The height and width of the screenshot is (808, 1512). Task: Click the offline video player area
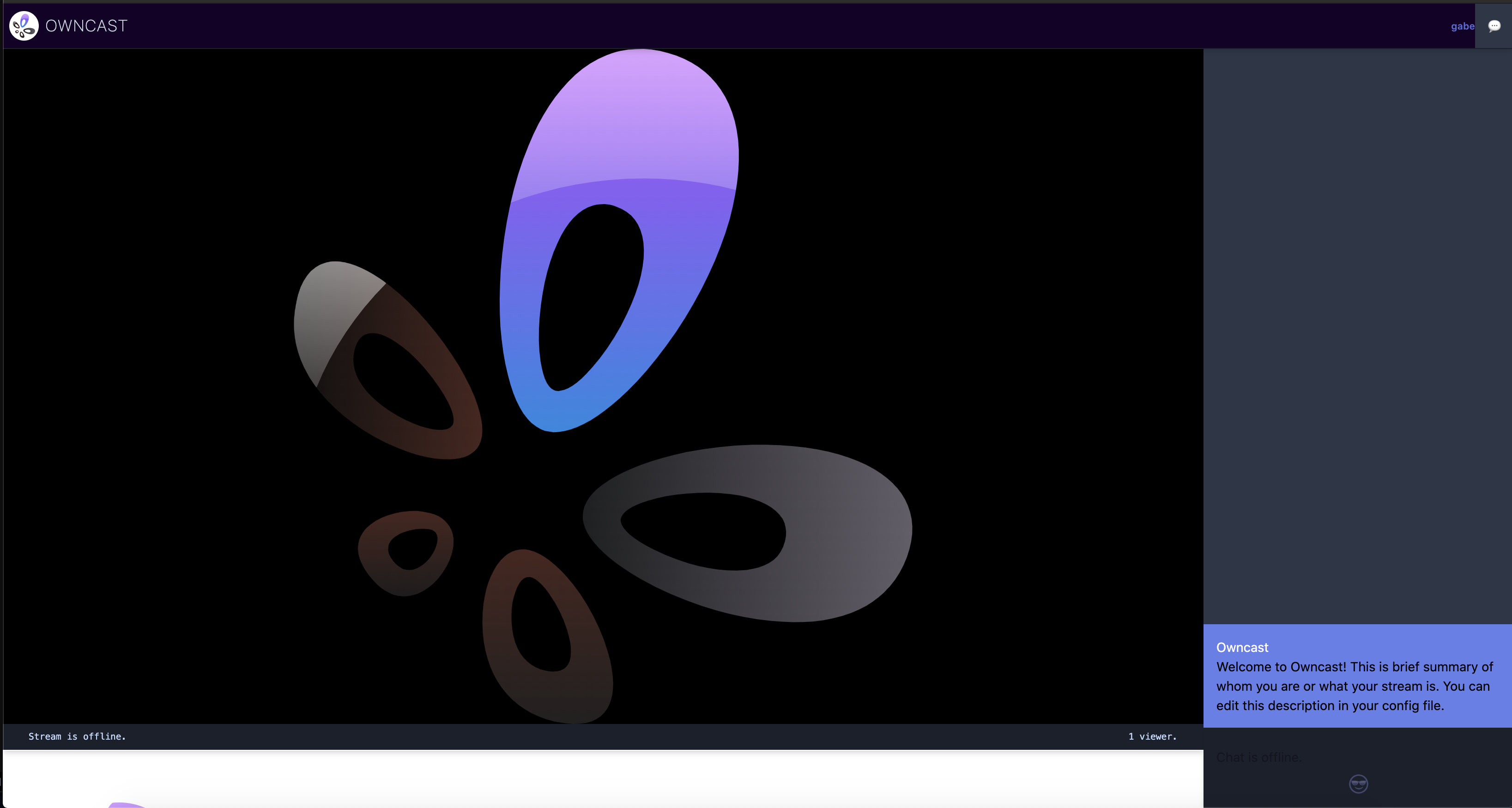click(x=604, y=386)
